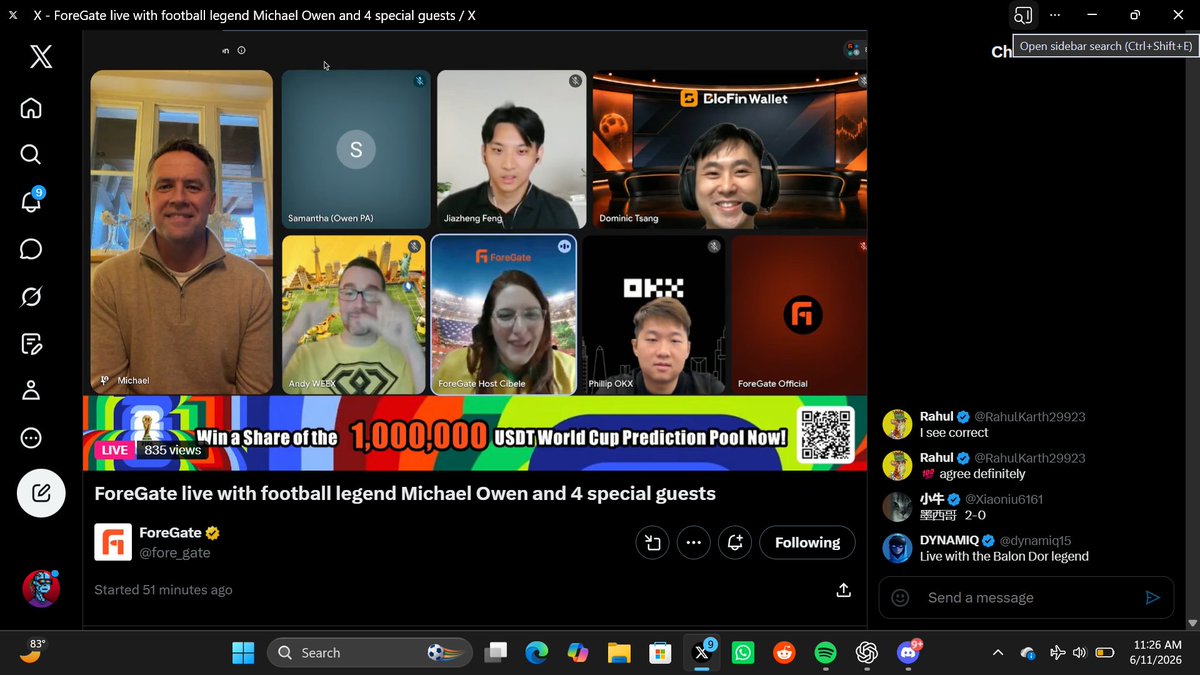Viewport: 1200px width, 675px height.
Task: Click the airplane mode tray icon
Action: click(x=1057, y=653)
